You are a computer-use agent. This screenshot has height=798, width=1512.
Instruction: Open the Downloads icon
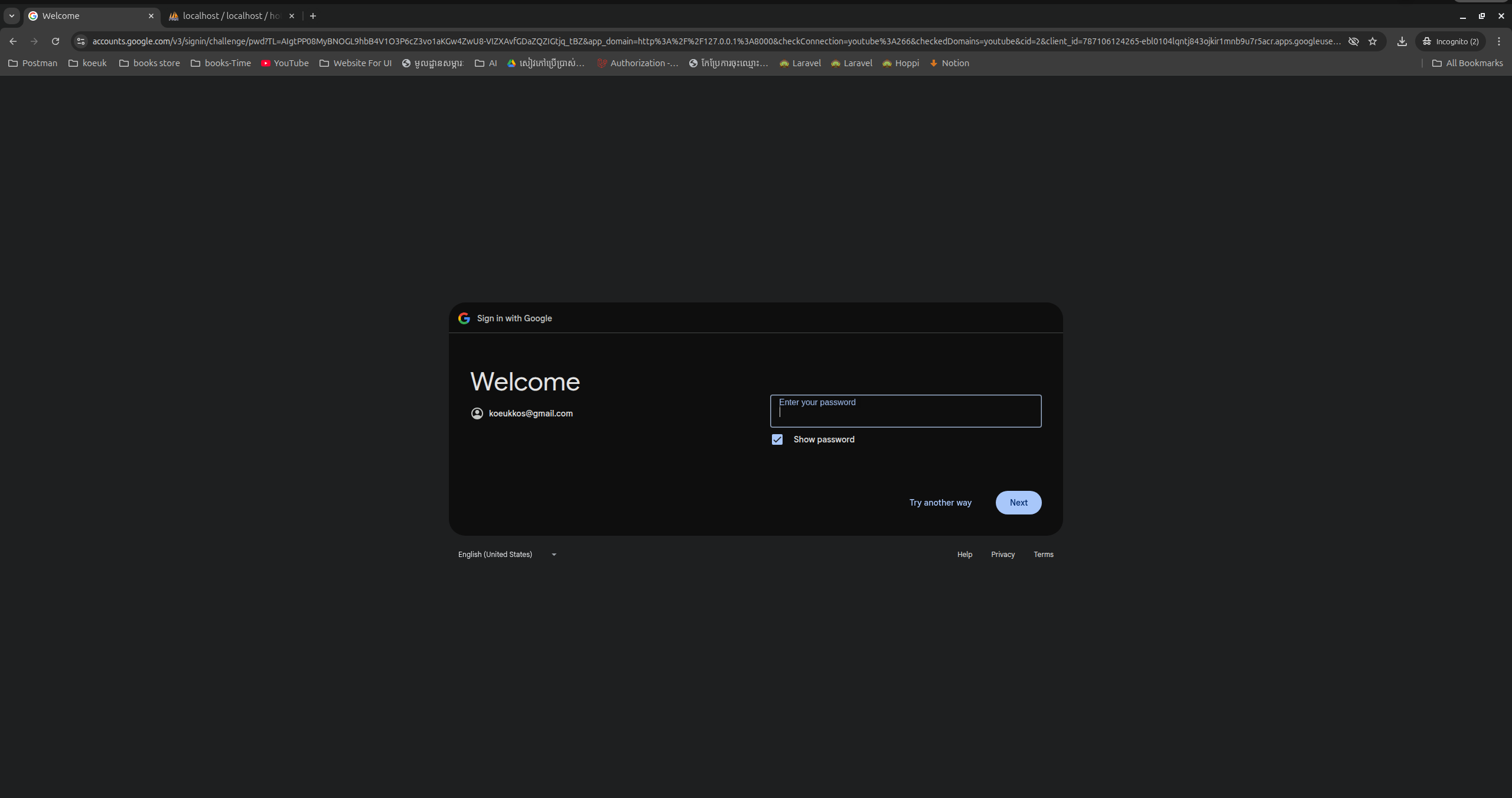tap(1402, 41)
